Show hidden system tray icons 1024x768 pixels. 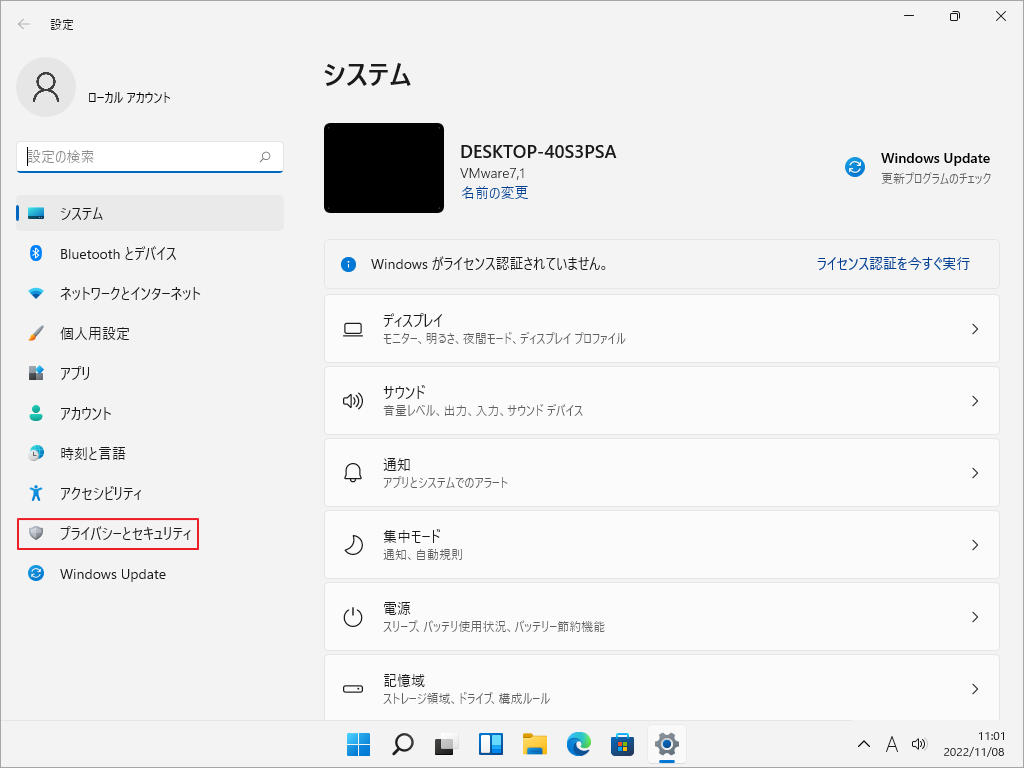pyautogui.click(x=864, y=744)
